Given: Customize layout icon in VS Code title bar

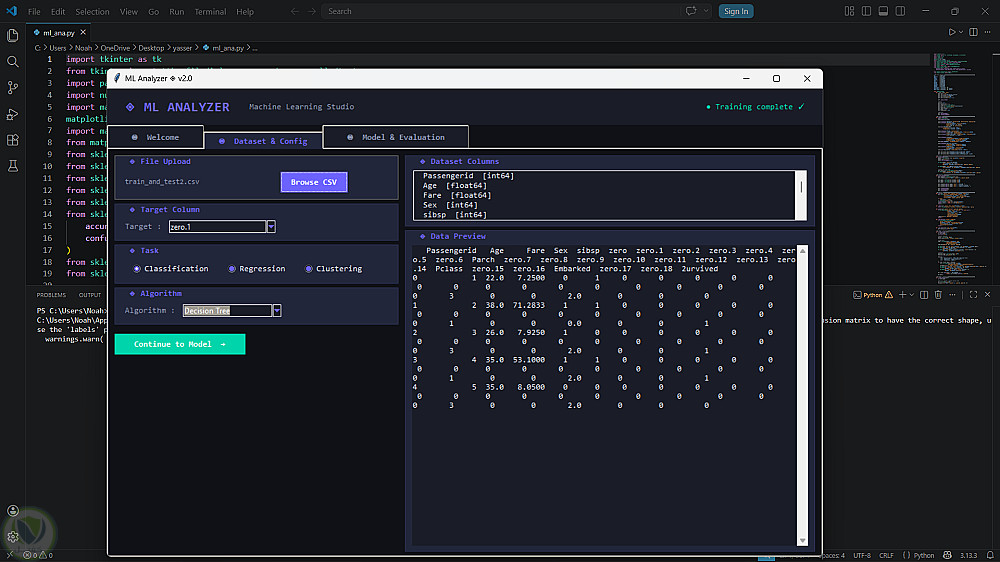Looking at the screenshot, I should (849, 11).
